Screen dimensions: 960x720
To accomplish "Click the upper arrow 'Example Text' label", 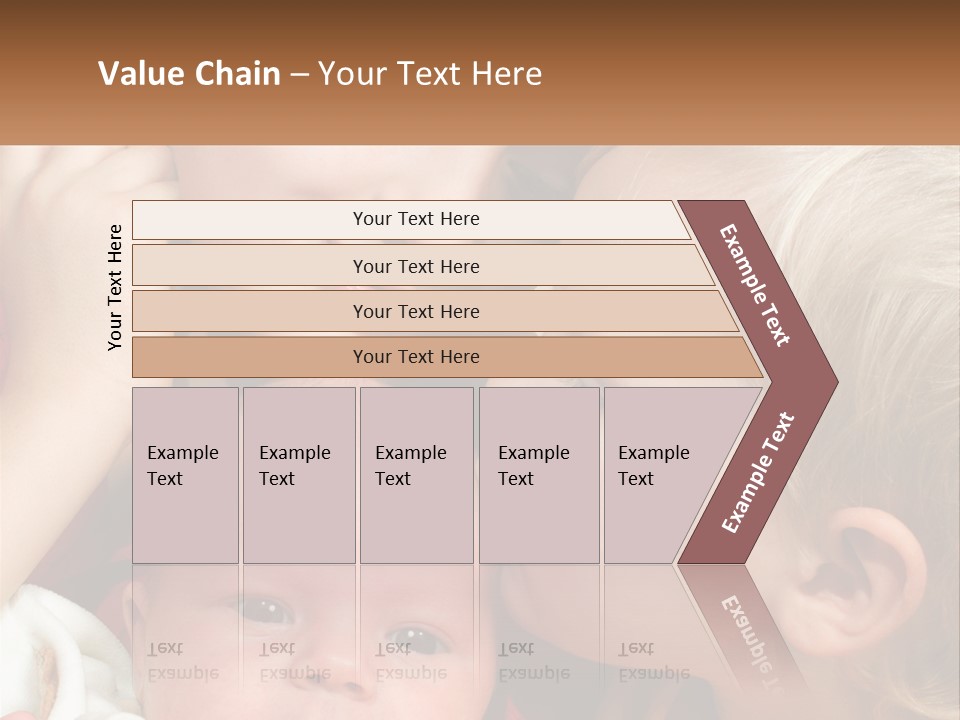I will 755,285.
